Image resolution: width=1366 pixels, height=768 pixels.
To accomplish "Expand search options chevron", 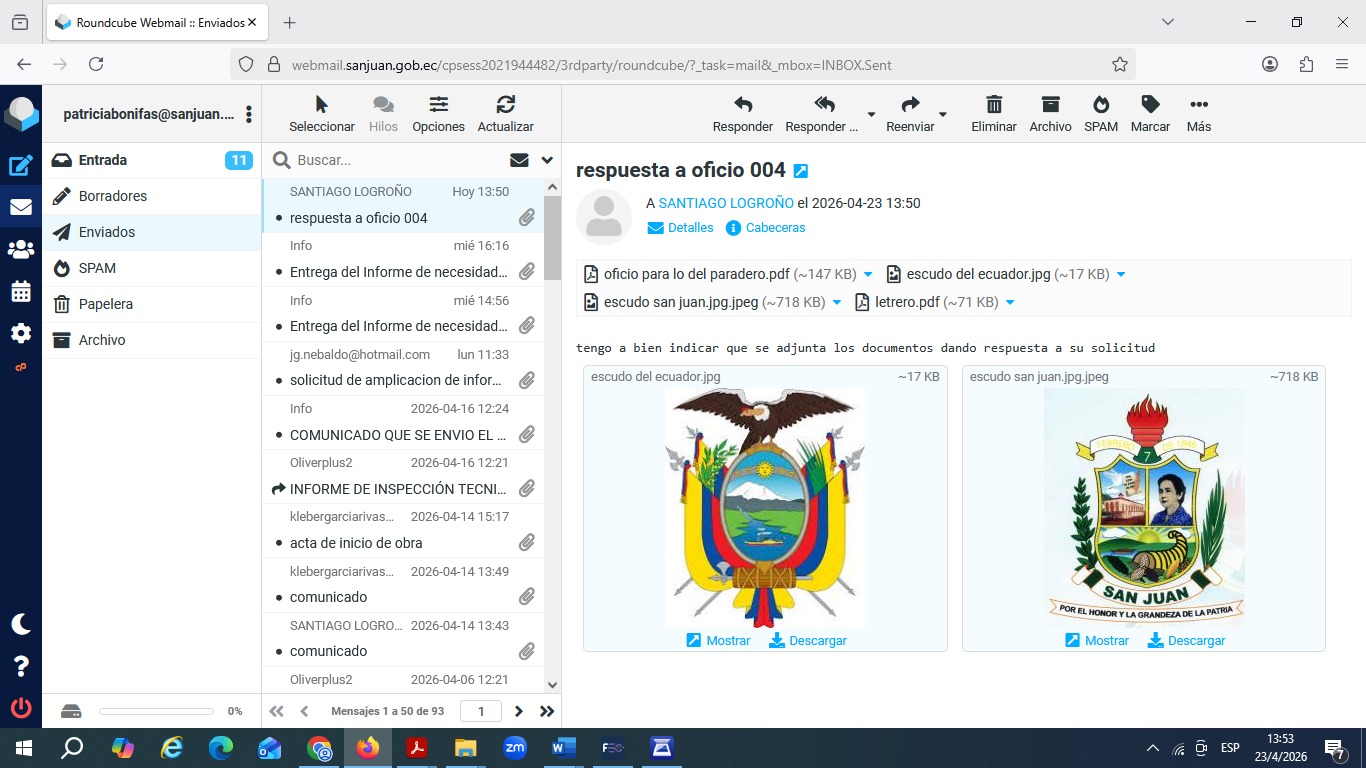I will pos(547,160).
